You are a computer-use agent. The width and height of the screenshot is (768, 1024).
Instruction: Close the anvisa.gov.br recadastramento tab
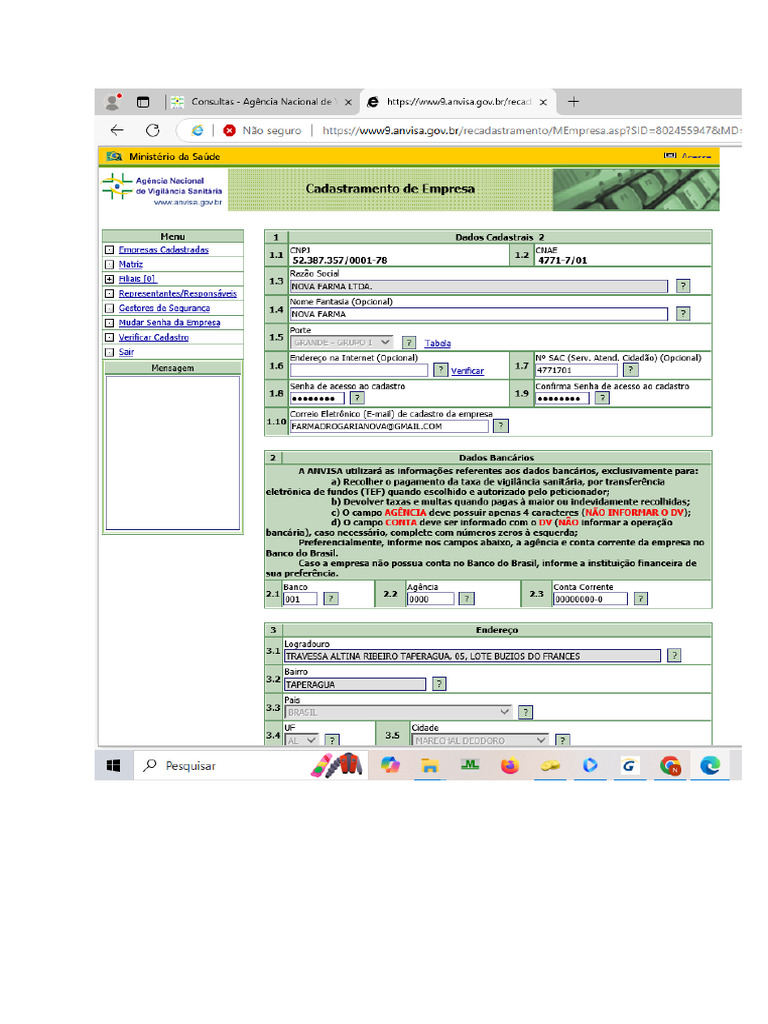coord(543,103)
